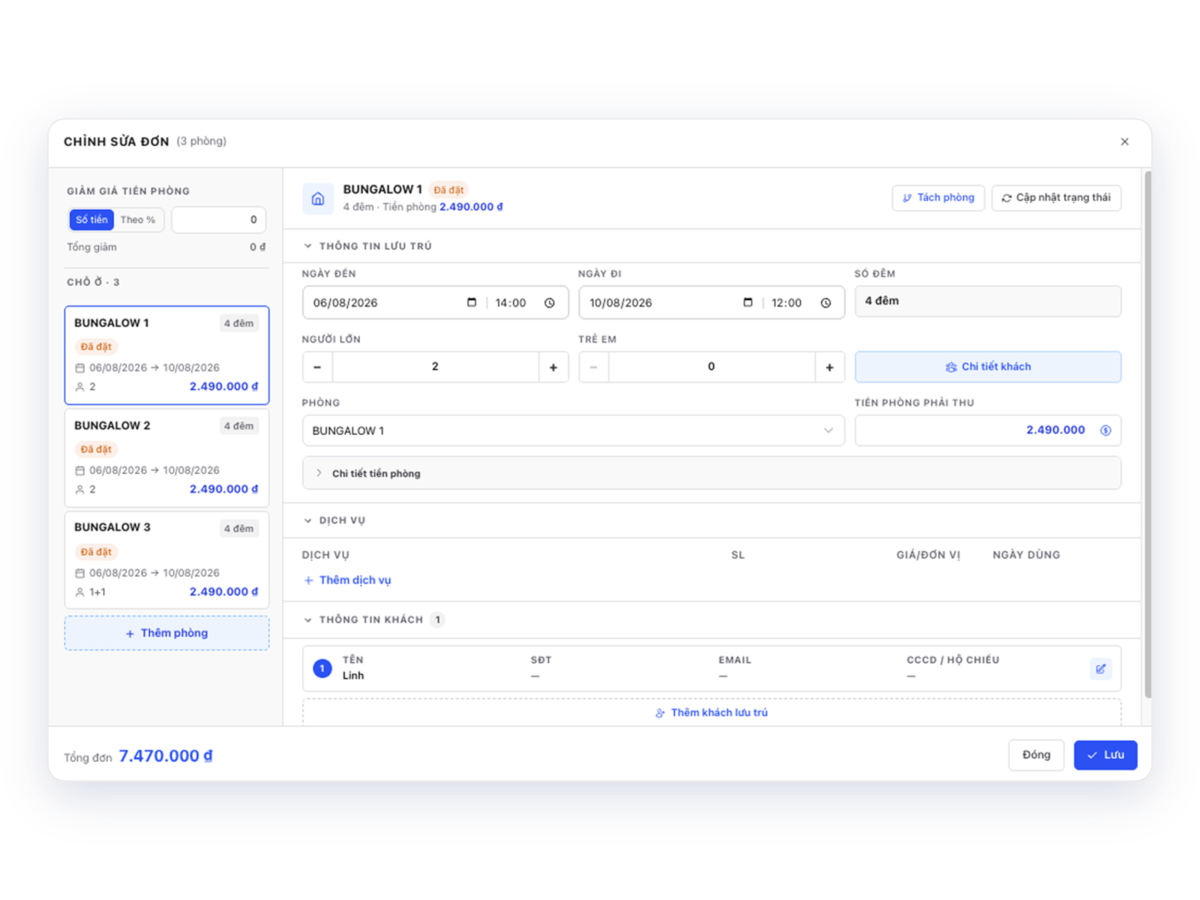
Task: Open the clock picker for 14:00 arrival time
Action: click(x=549, y=303)
